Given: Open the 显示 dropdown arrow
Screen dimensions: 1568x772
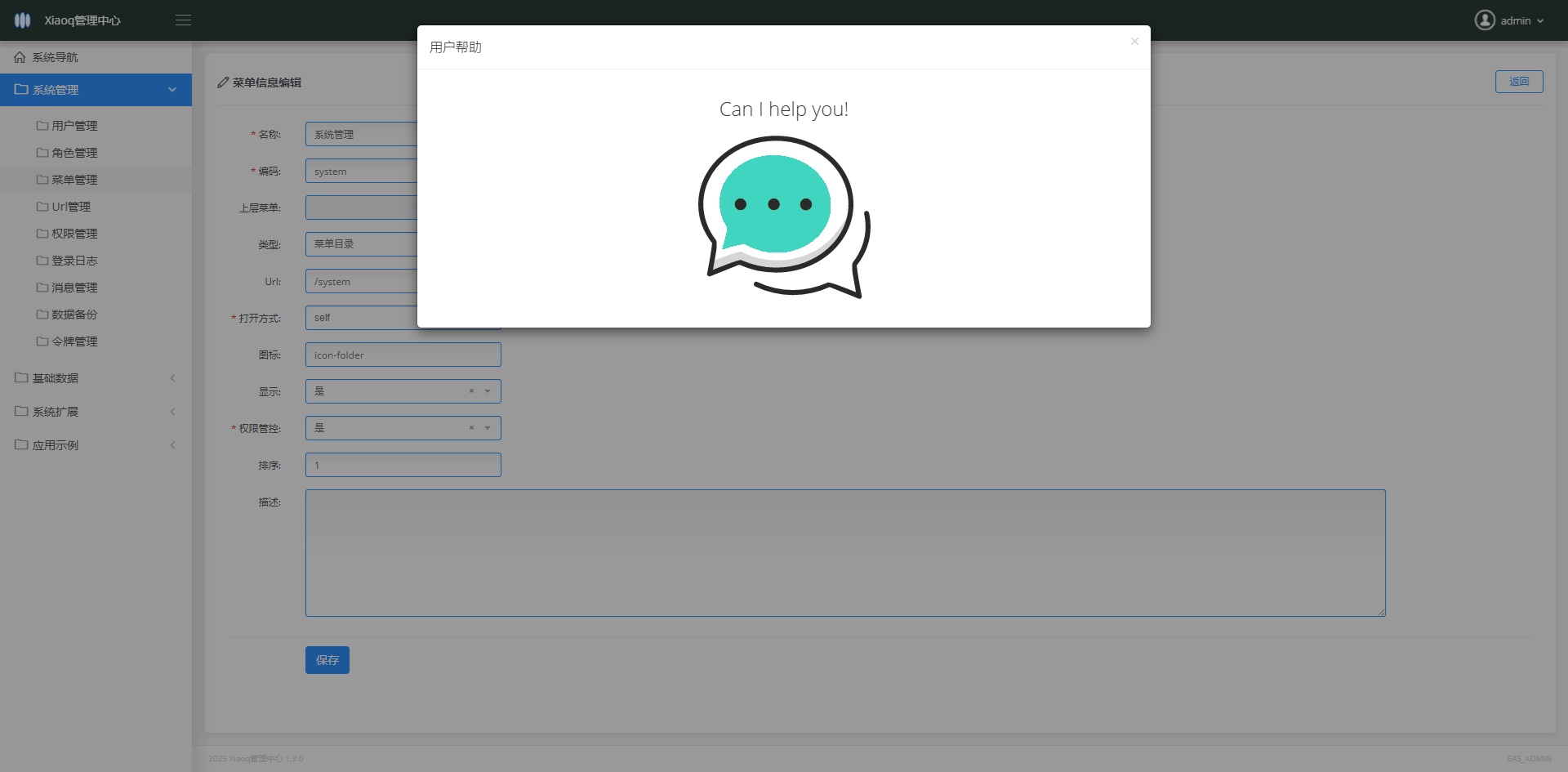Looking at the screenshot, I should (x=488, y=391).
